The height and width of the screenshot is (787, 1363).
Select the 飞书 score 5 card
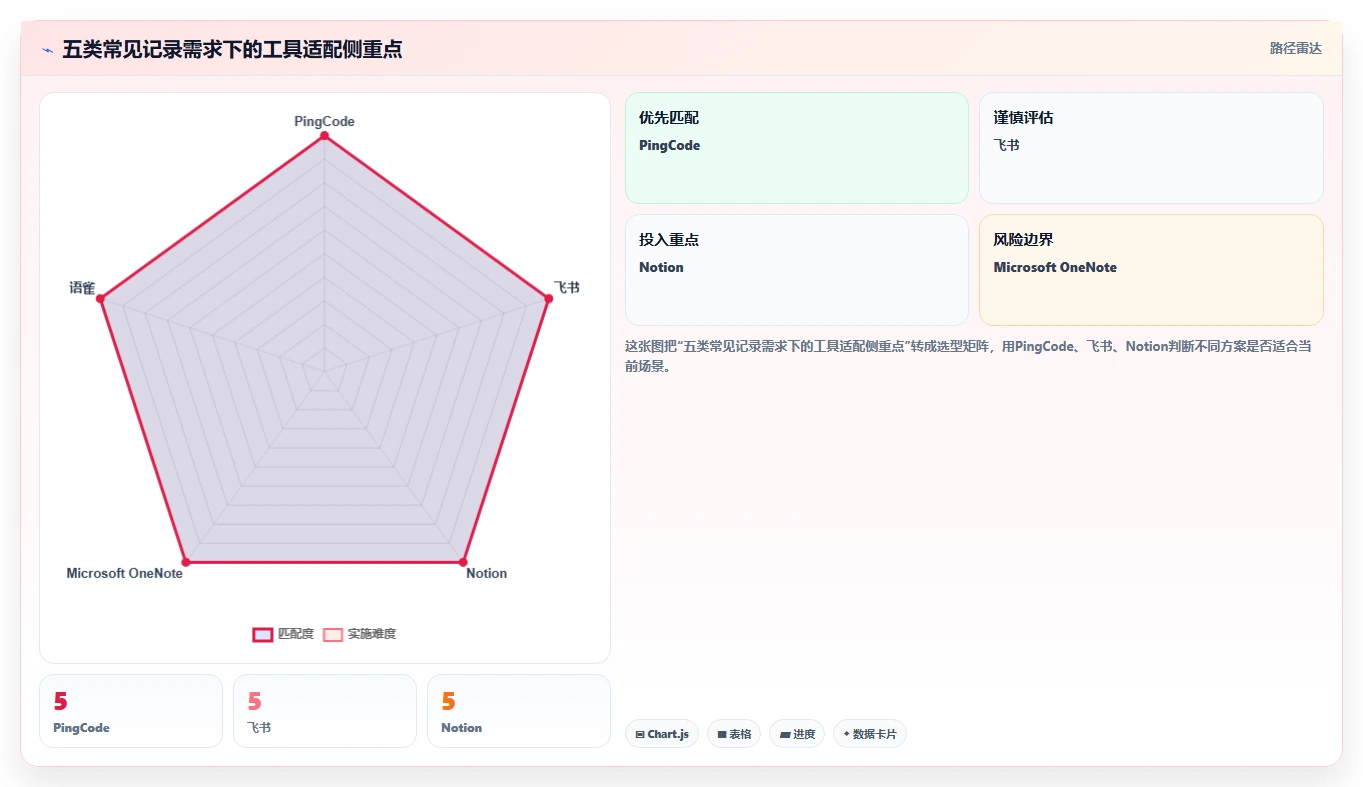click(x=325, y=711)
